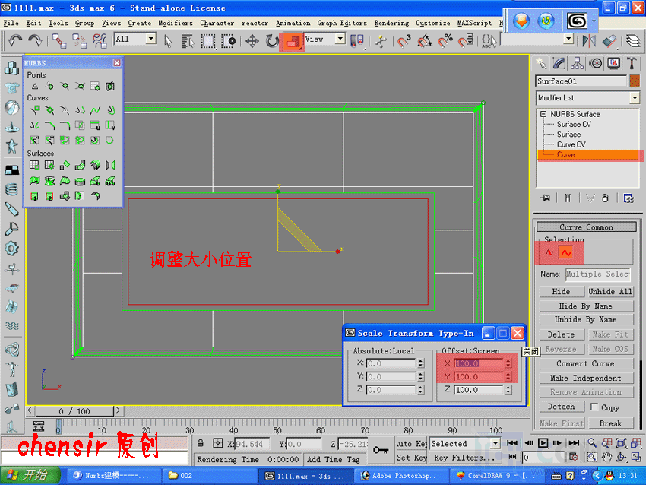Viewport: 646px width, 485px height.
Task: Select Surface CV in modifier stack
Action: click(573, 124)
